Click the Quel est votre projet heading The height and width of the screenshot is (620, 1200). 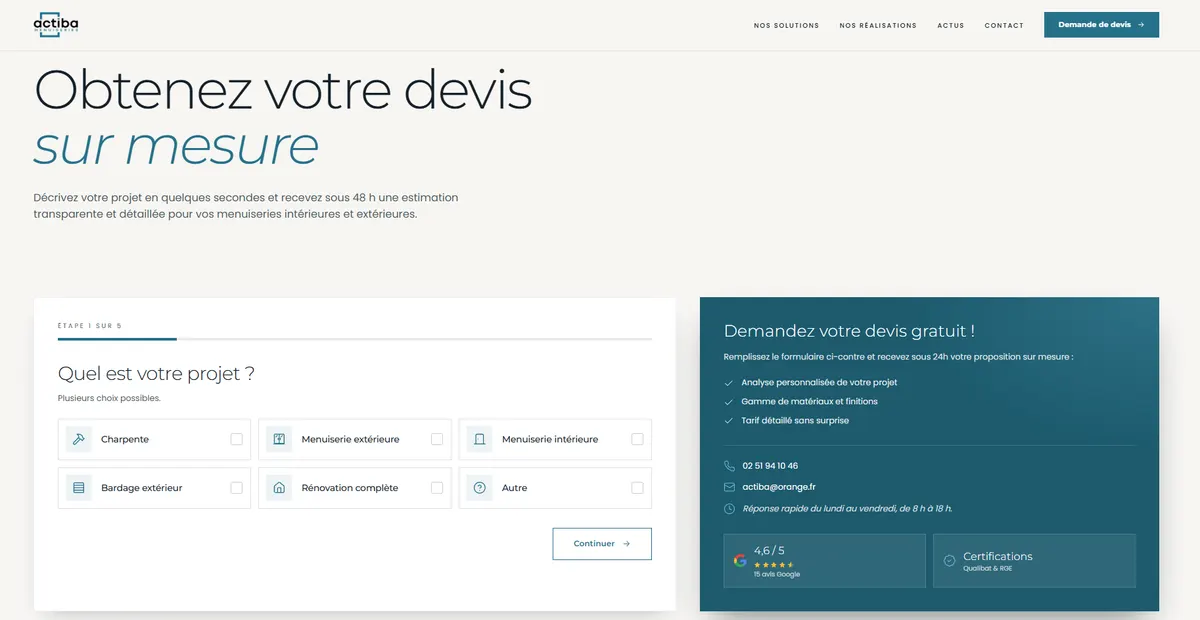coord(156,374)
